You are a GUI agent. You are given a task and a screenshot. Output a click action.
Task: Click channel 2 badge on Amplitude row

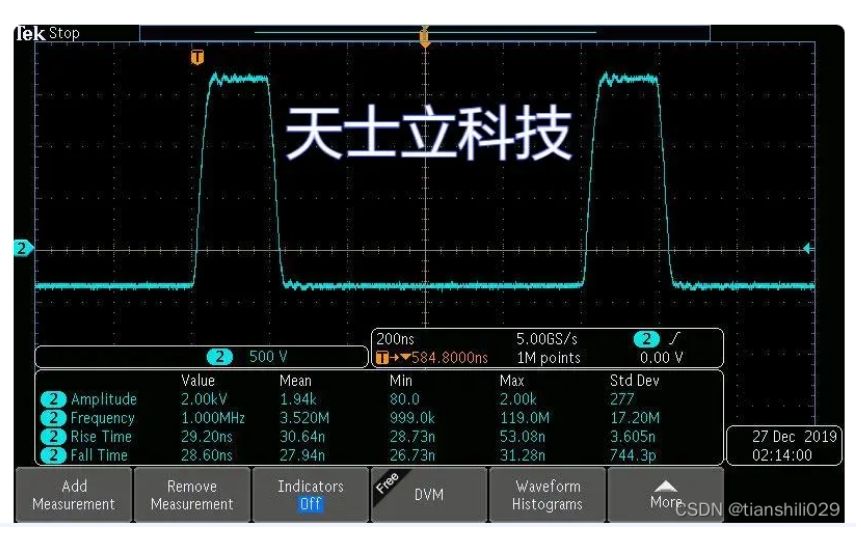[53, 399]
